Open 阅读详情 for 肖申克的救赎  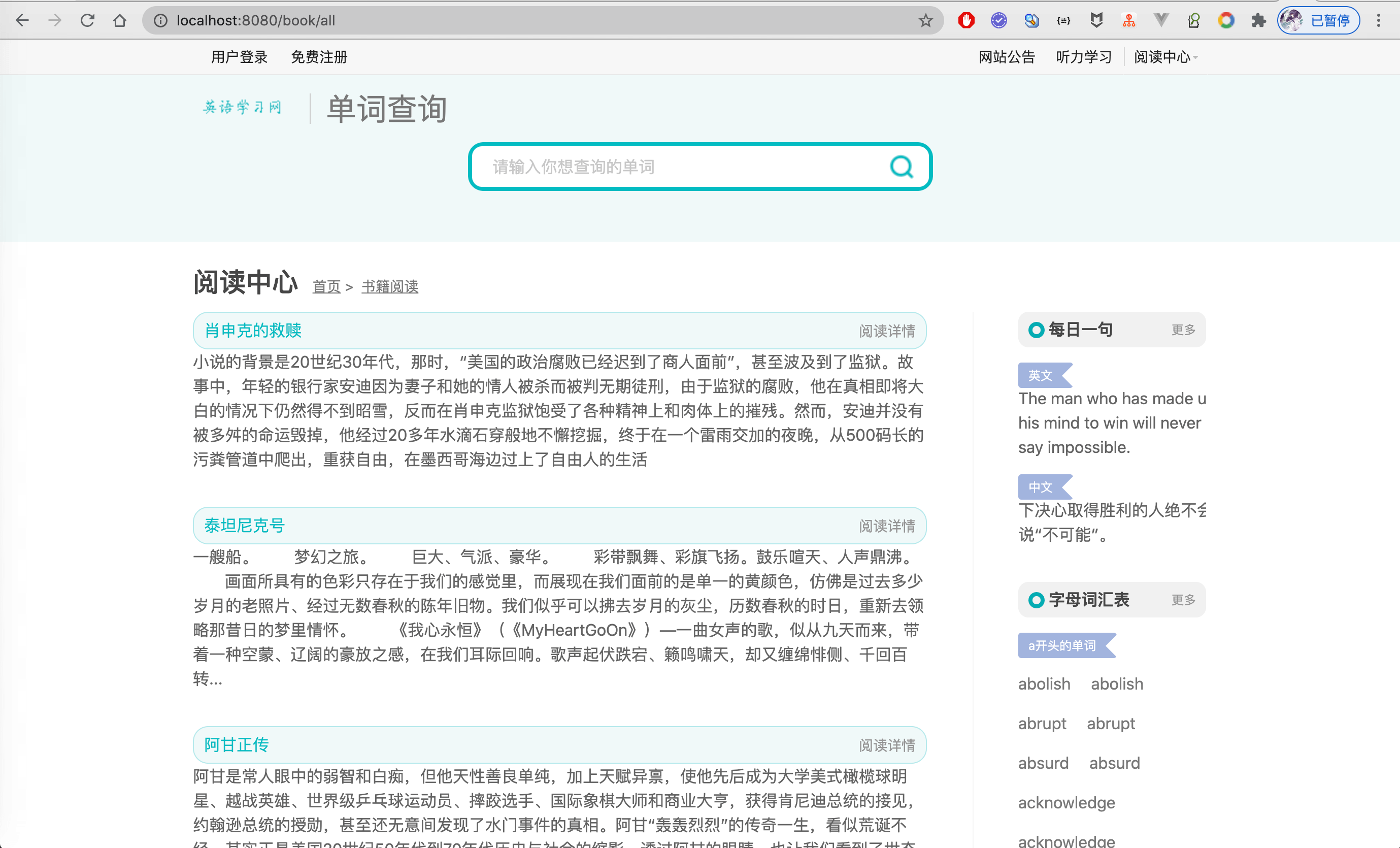pos(886,331)
